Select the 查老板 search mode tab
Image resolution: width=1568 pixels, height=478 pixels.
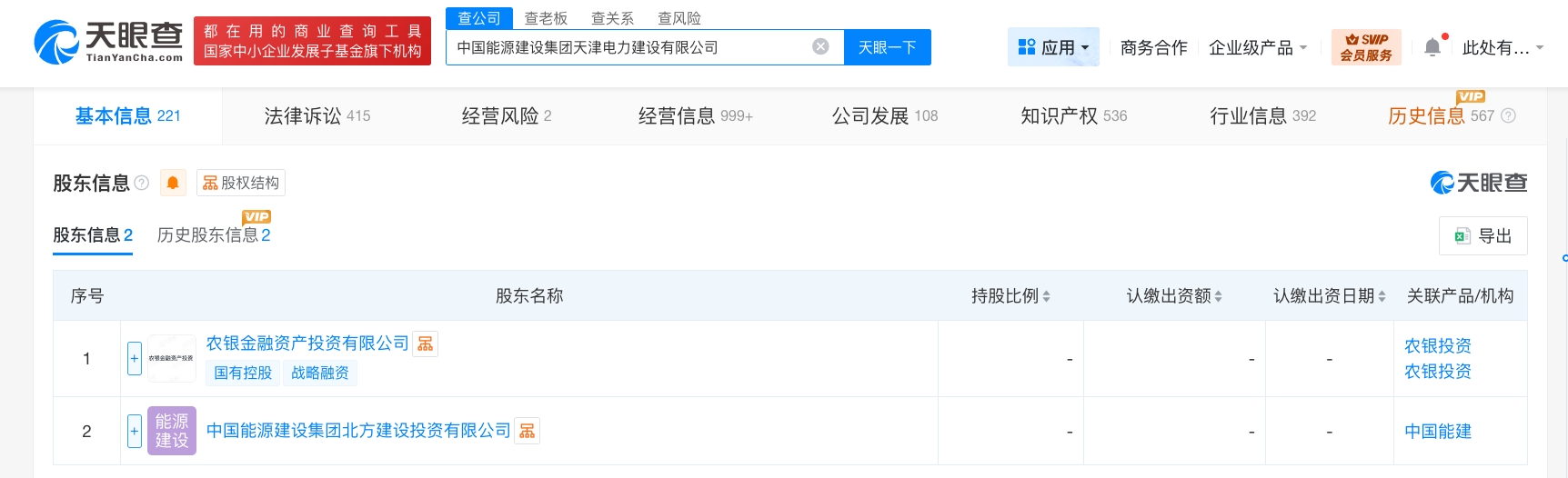click(546, 18)
